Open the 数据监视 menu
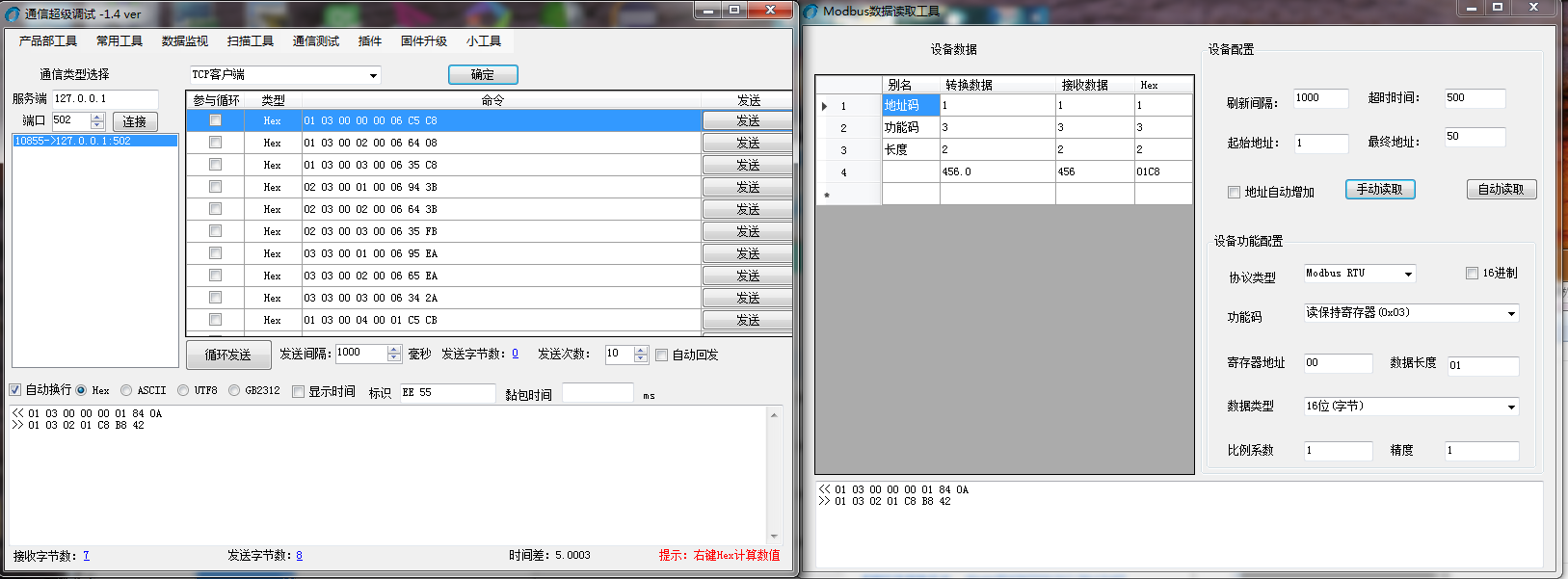Screen dimensions: 1568x579 pyautogui.click(x=185, y=41)
